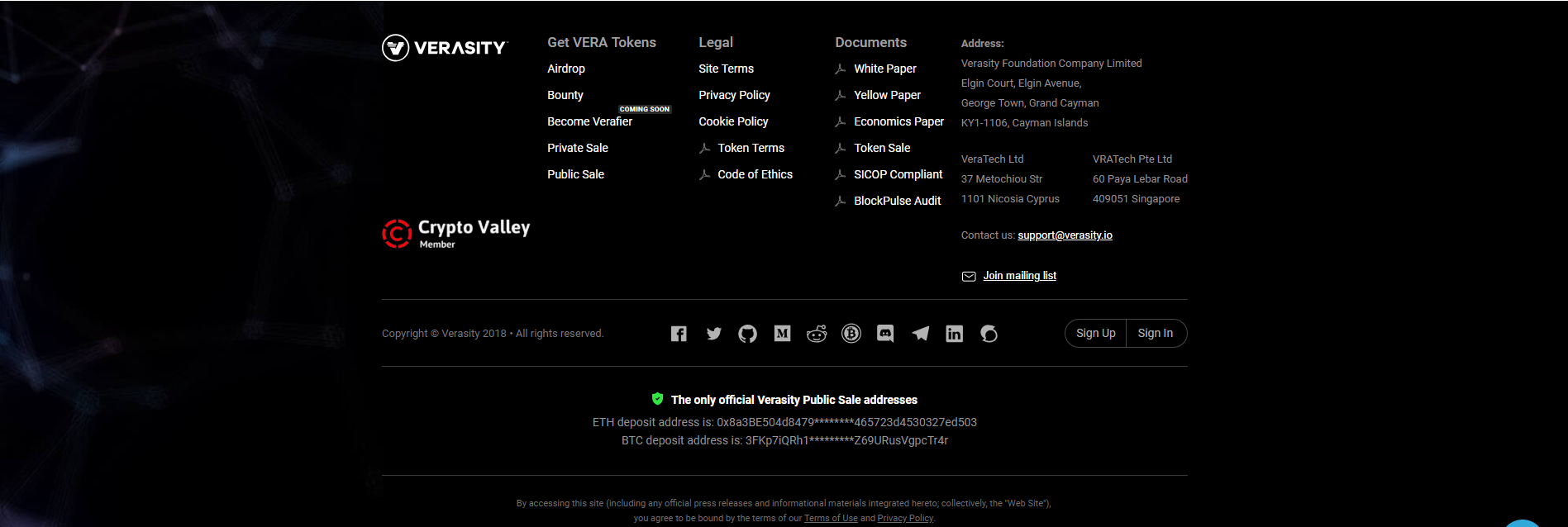Click the ETH deposit address line

[784, 422]
